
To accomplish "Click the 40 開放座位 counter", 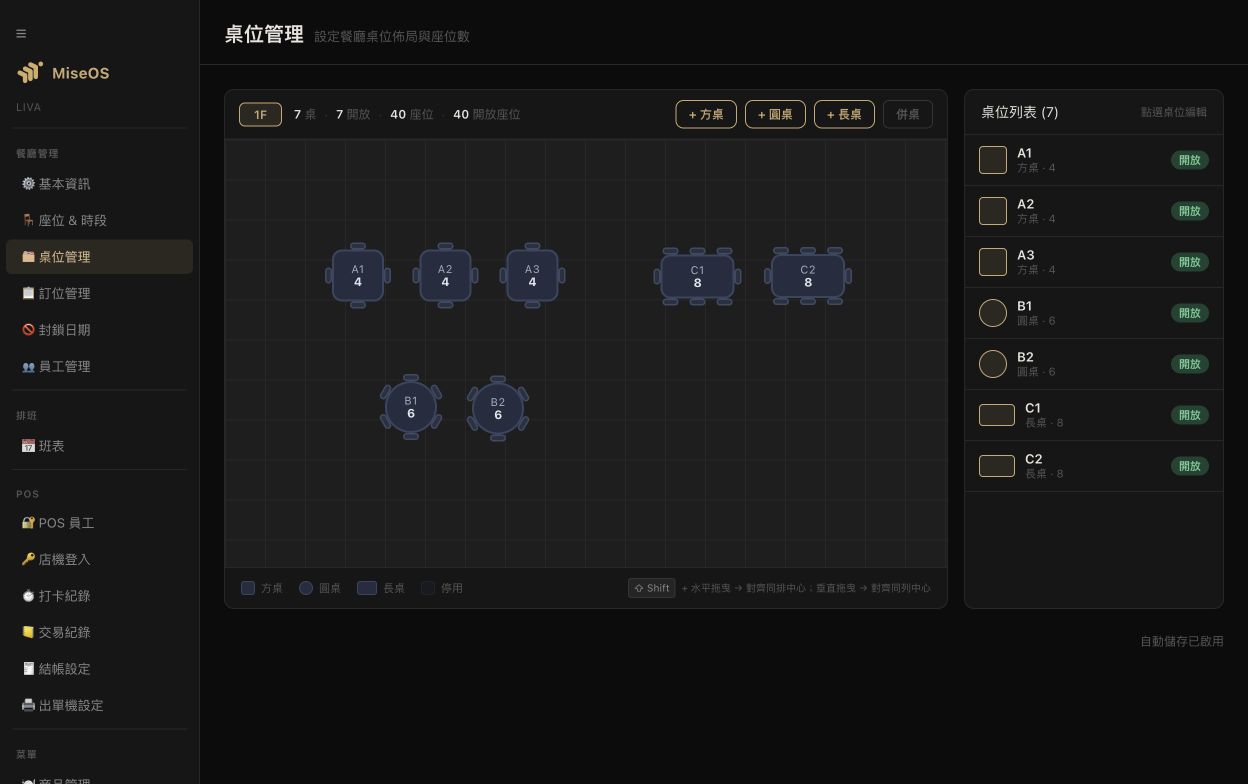I will 487,114.
